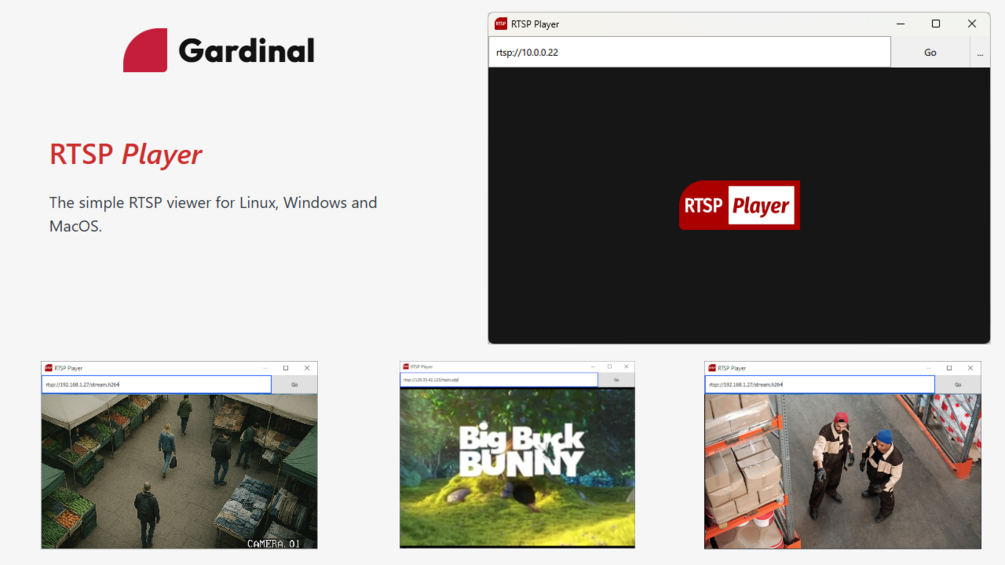Minimize the main RTSP Player window

[901, 24]
